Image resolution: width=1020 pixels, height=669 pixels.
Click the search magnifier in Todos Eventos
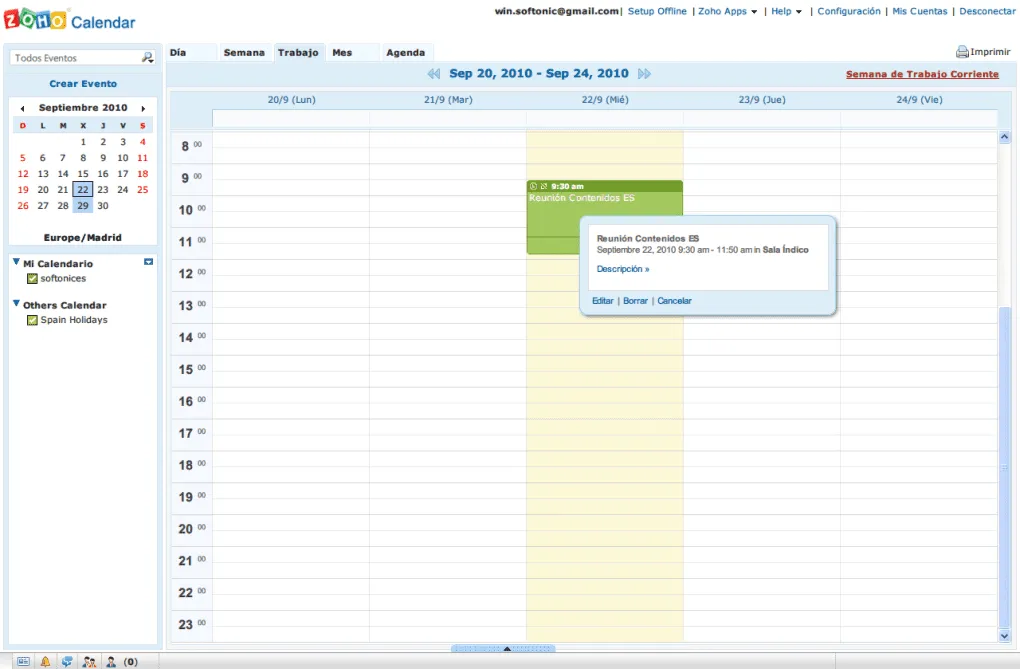pos(147,57)
